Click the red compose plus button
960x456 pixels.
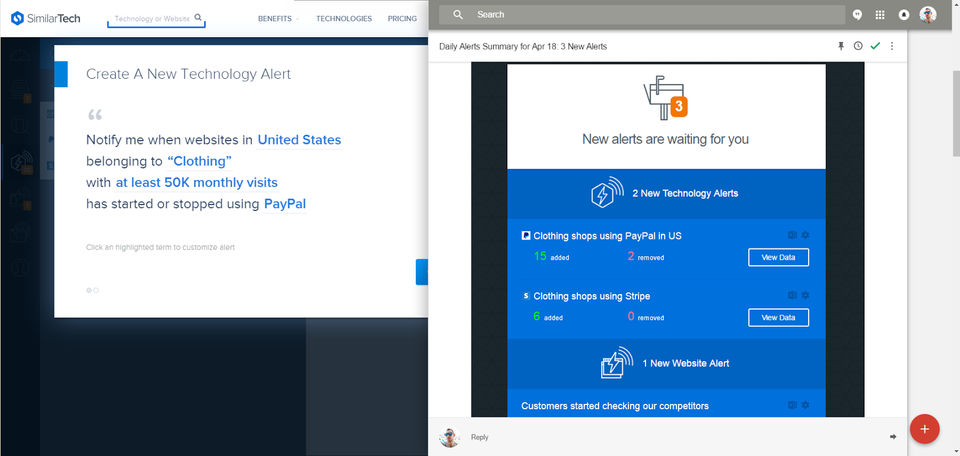(x=924, y=429)
